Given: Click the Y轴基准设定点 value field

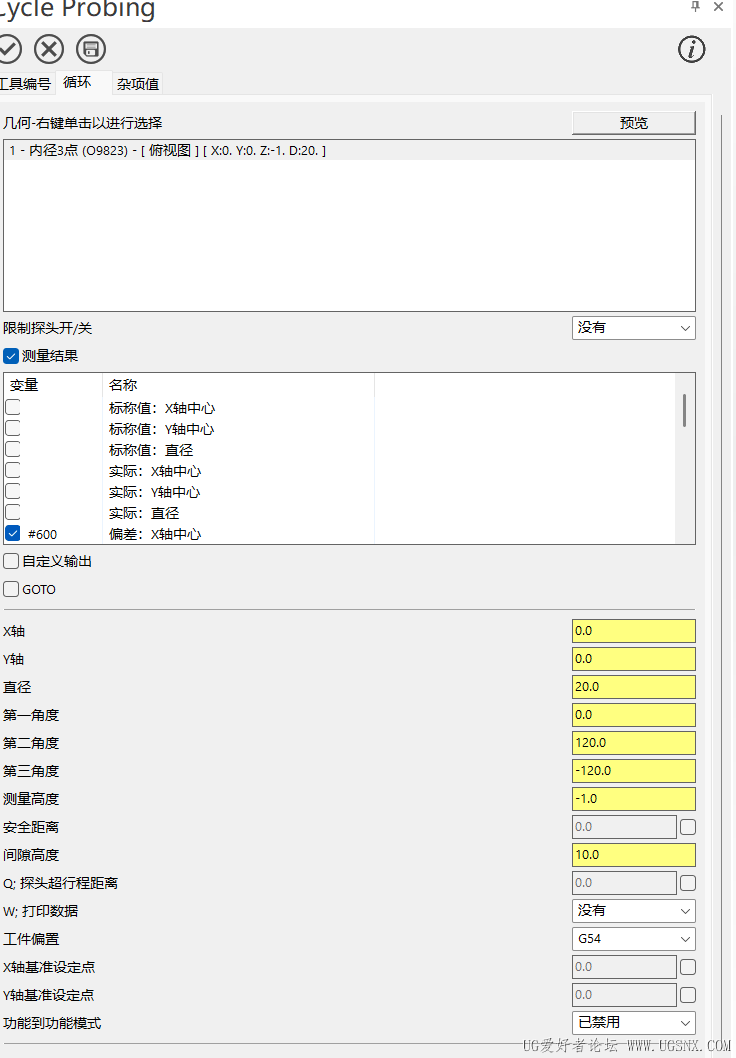Looking at the screenshot, I should (624, 995).
